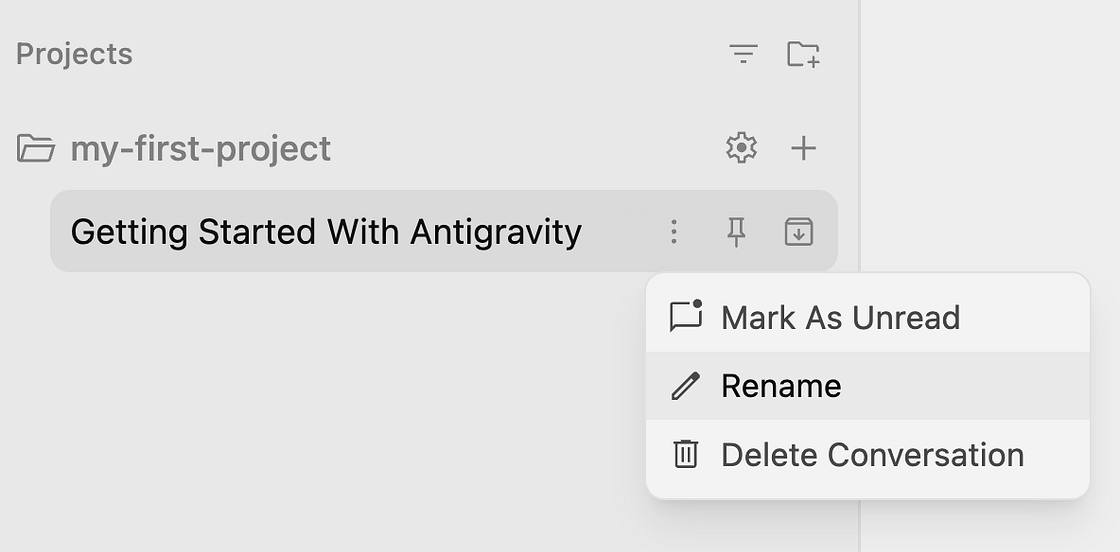
Task: Open my-first-project settings gear
Action: tap(741, 148)
